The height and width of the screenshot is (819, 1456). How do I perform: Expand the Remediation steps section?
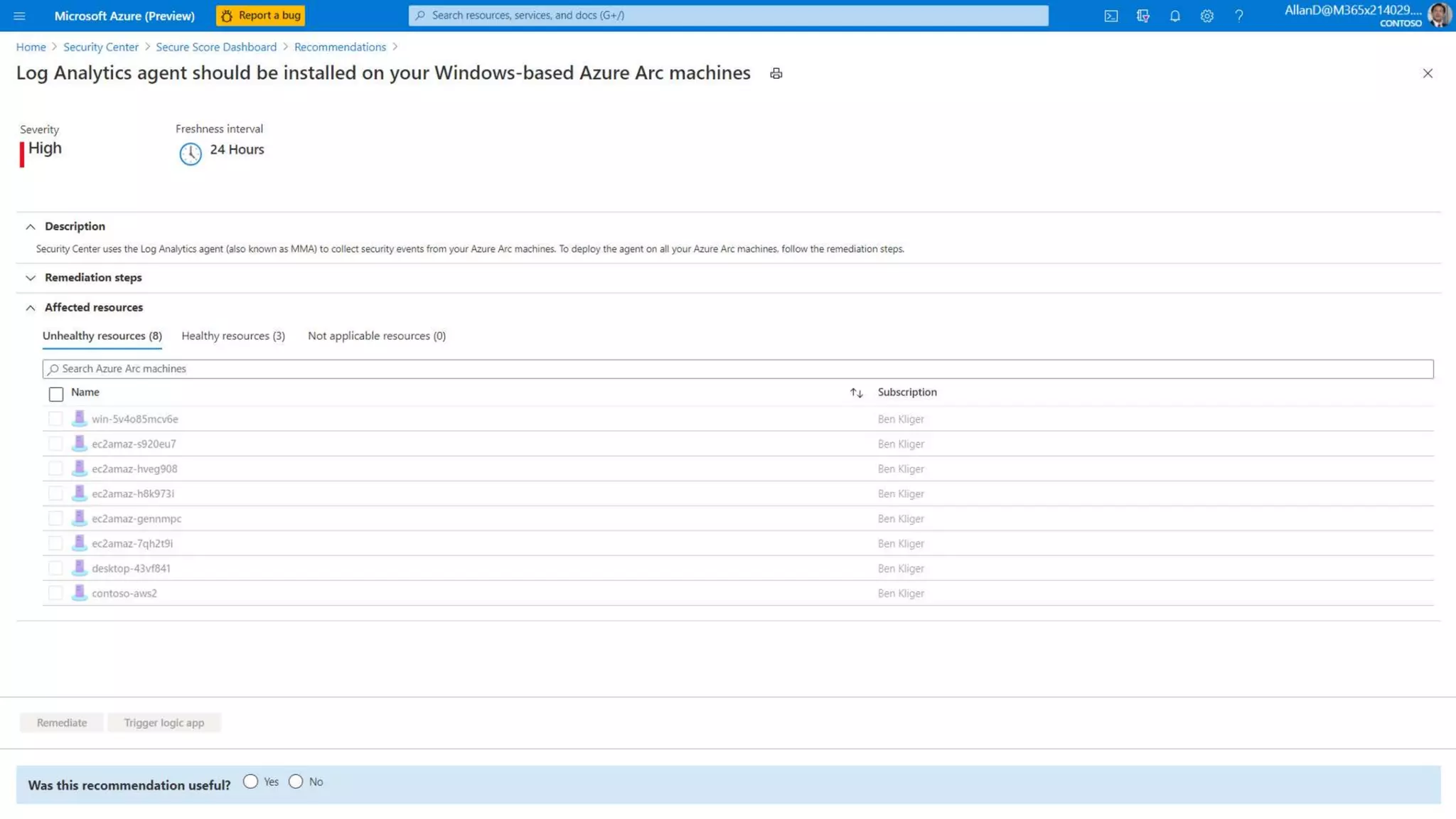pyautogui.click(x=31, y=277)
